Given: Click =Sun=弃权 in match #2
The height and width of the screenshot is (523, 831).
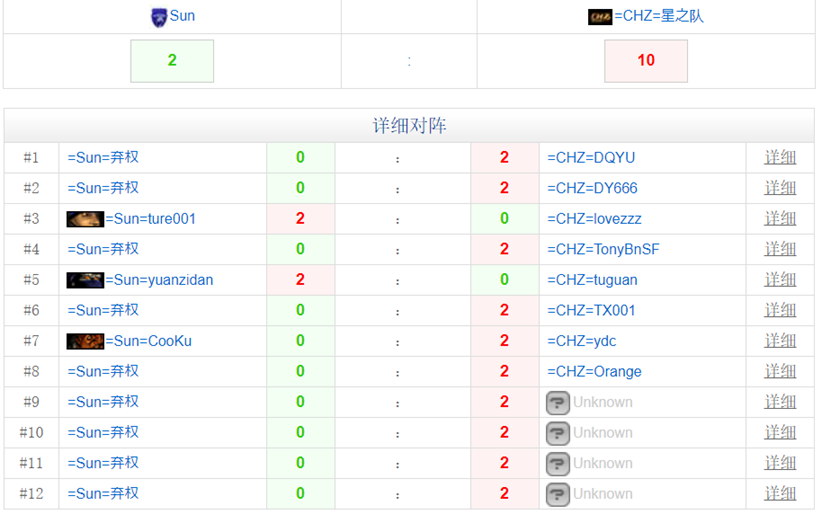Looking at the screenshot, I should click(103, 188).
